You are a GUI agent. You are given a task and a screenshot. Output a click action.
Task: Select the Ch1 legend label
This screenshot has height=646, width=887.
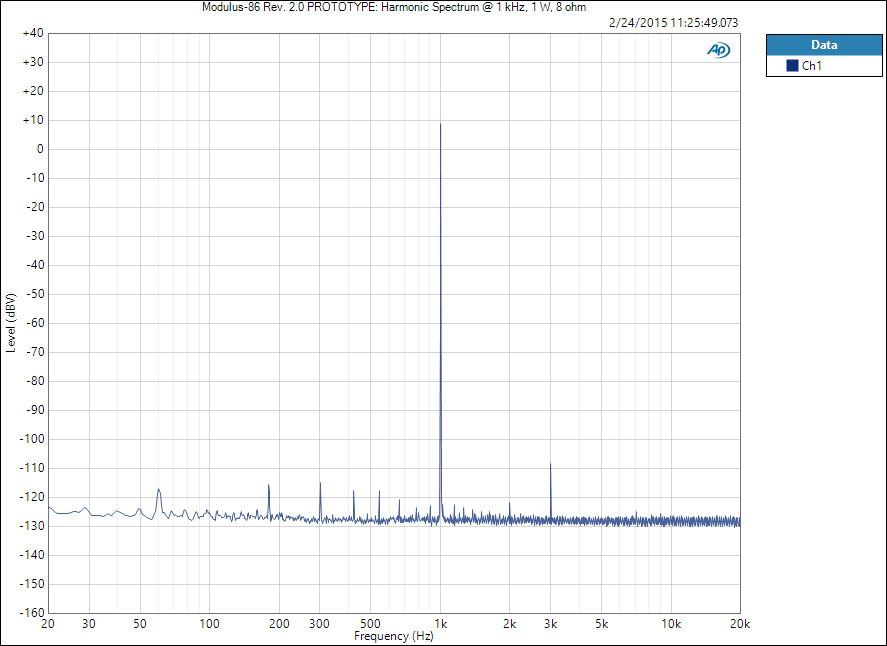812,66
